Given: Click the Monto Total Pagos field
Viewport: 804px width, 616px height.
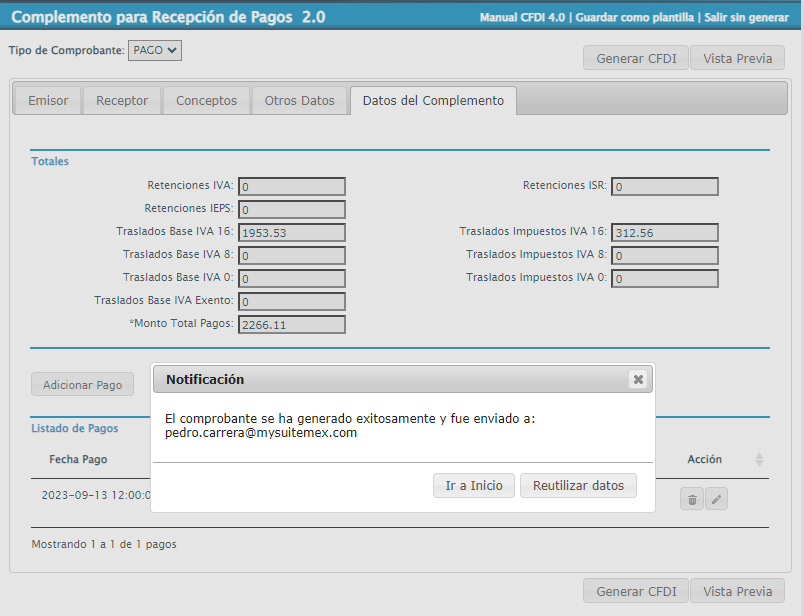Looking at the screenshot, I should 292,324.
